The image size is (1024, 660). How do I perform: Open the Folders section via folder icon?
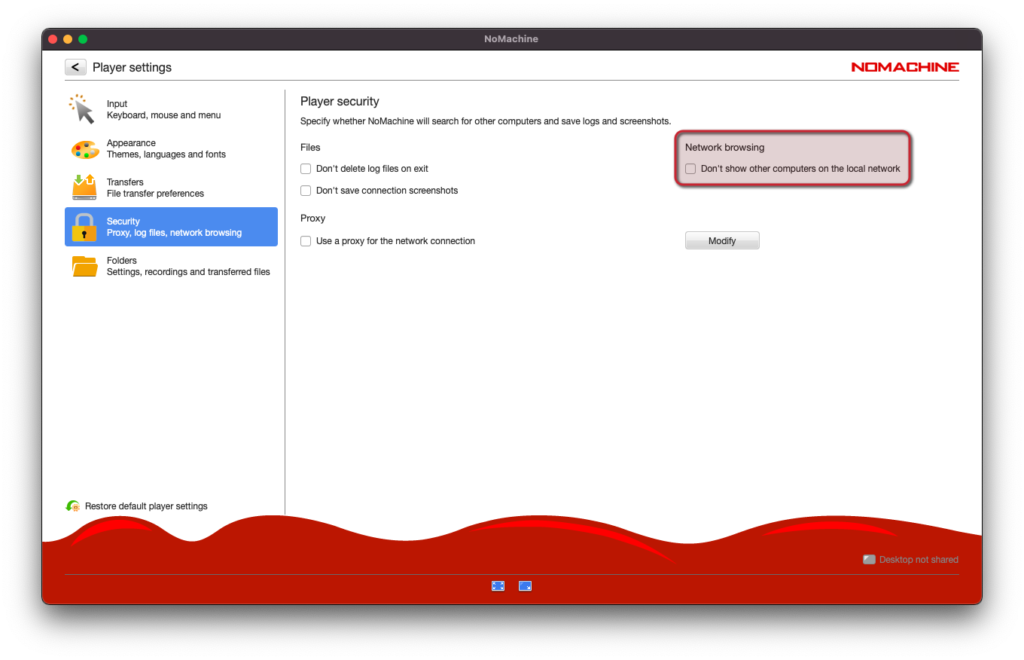(84, 266)
